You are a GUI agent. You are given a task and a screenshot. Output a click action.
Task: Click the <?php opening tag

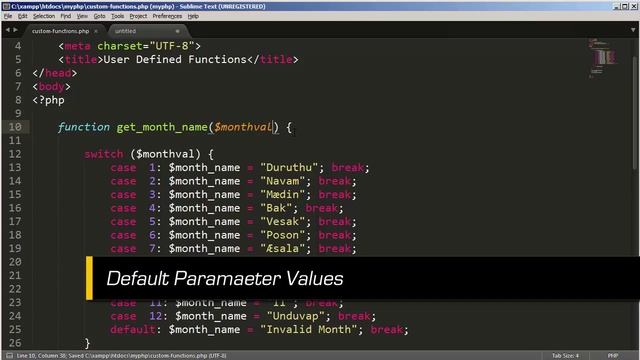coord(48,100)
